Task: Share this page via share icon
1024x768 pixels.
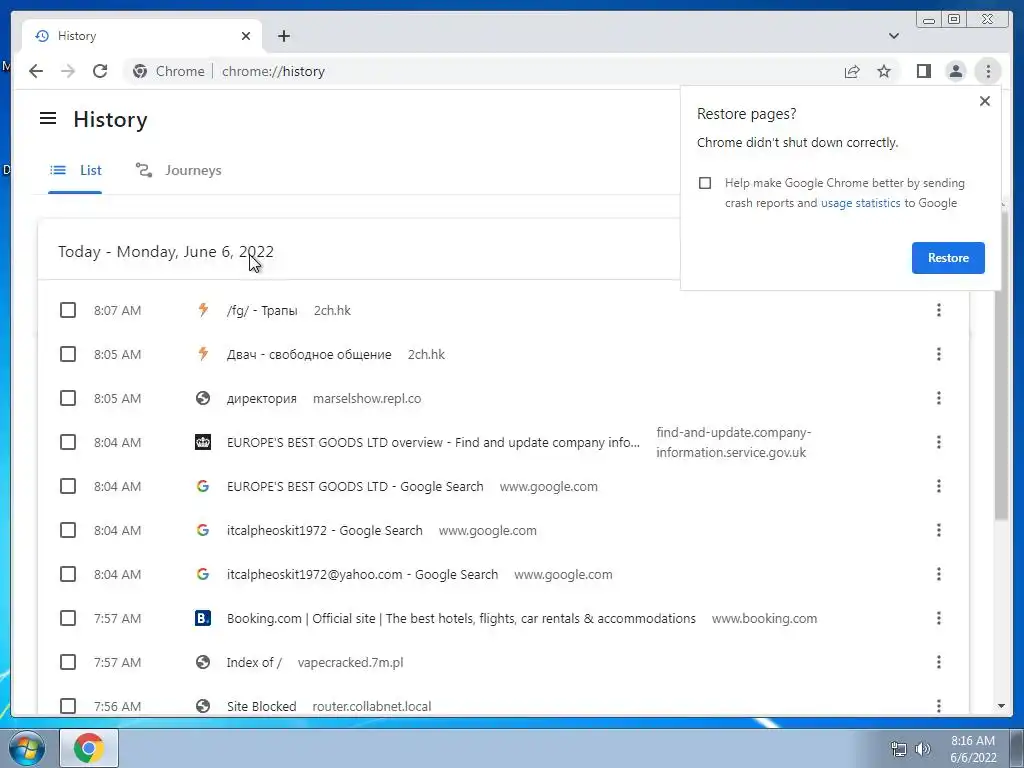Action: (x=852, y=71)
